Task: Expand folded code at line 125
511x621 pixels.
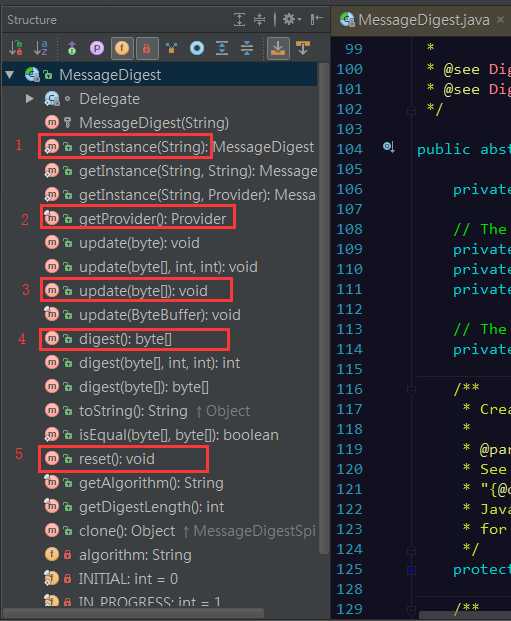Action: (411, 570)
